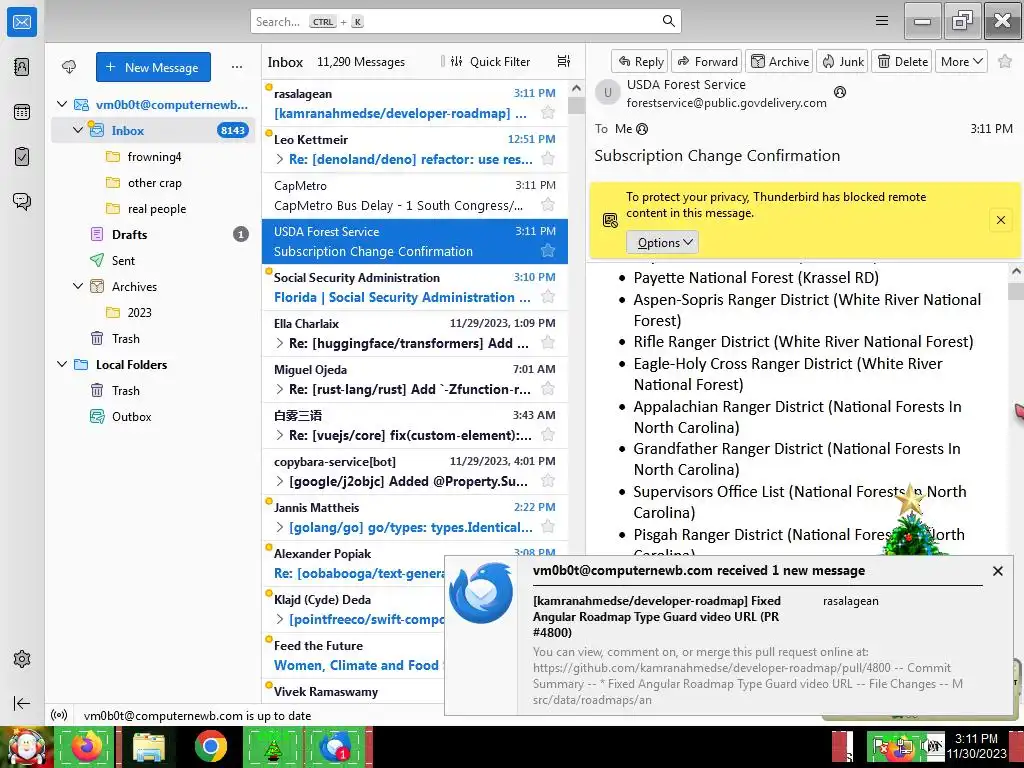Expand the Leo Kettmeir thread
The image size is (1024, 768).
[280, 159]
